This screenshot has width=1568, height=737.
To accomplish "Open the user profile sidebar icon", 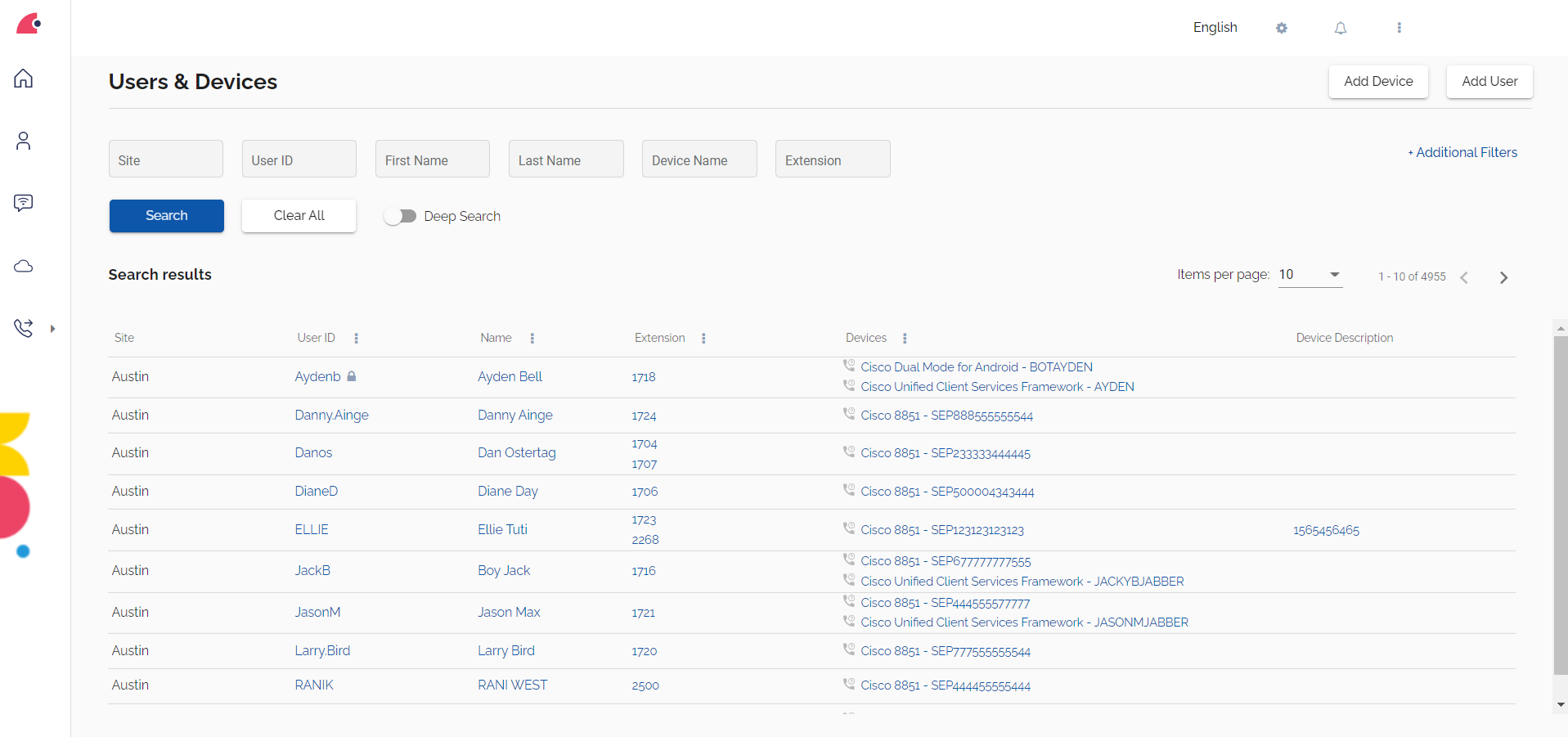I will click(x=24, y=141).
